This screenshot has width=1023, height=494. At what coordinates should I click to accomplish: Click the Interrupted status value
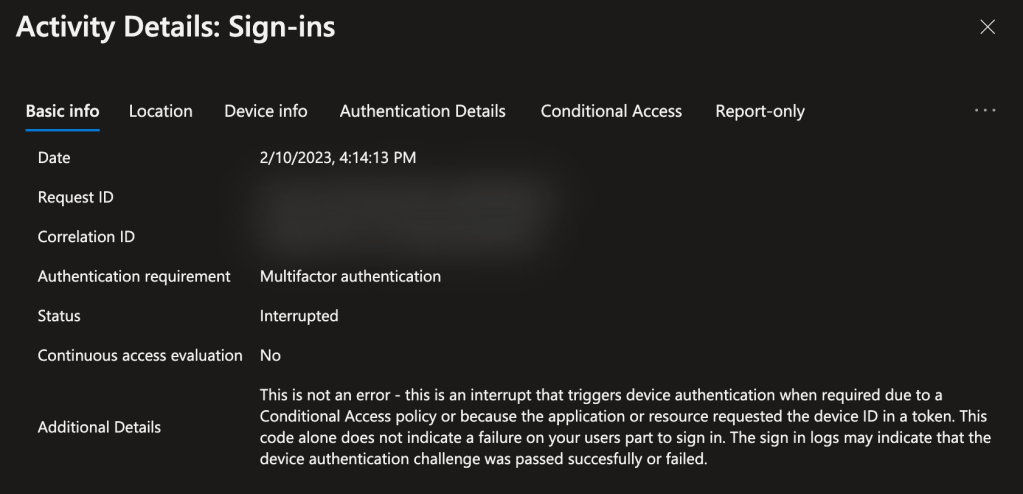[x=299, y=316]
